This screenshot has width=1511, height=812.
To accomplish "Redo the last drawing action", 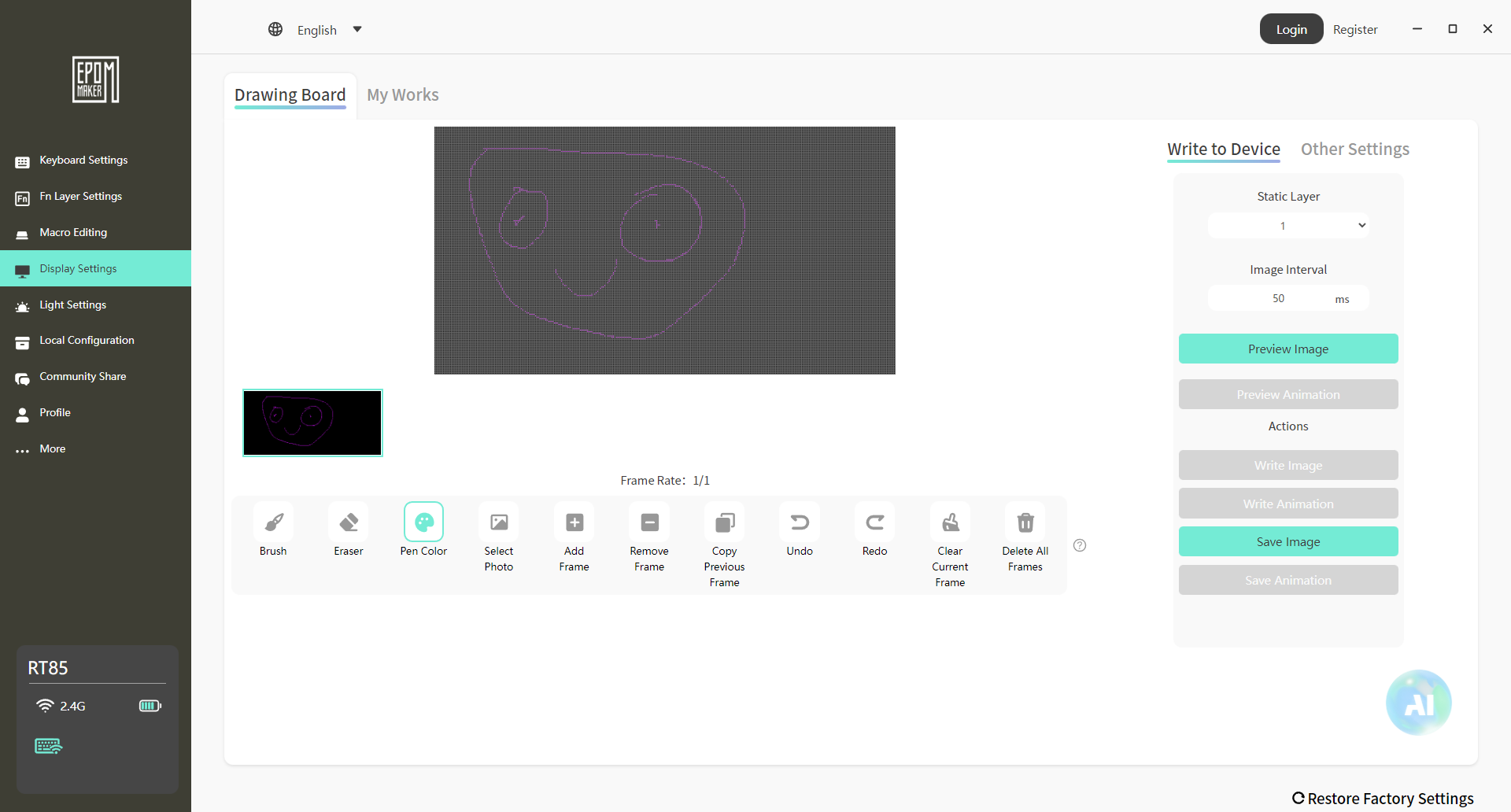I will pyautogui.click(x=875, y=522).
